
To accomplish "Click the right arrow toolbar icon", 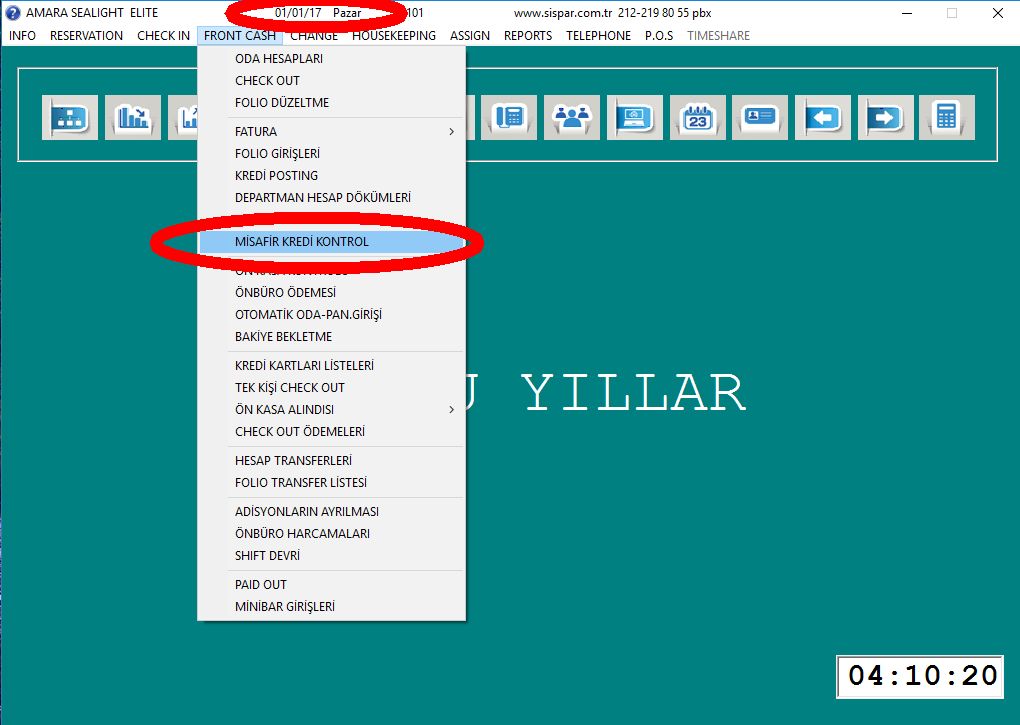I will pos(885,117).
